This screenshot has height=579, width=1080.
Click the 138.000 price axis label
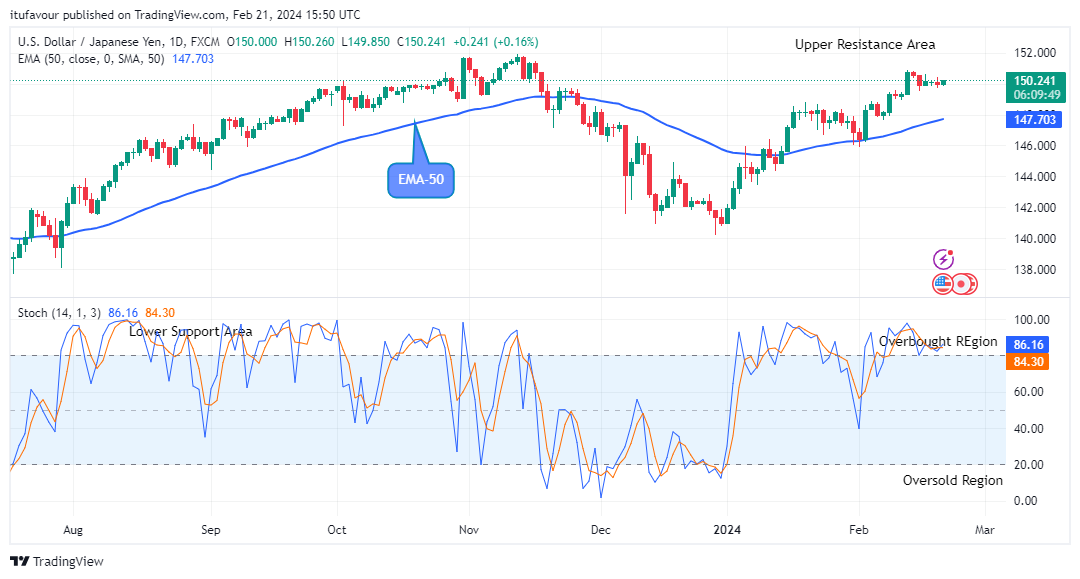[x=1035, y=270]
